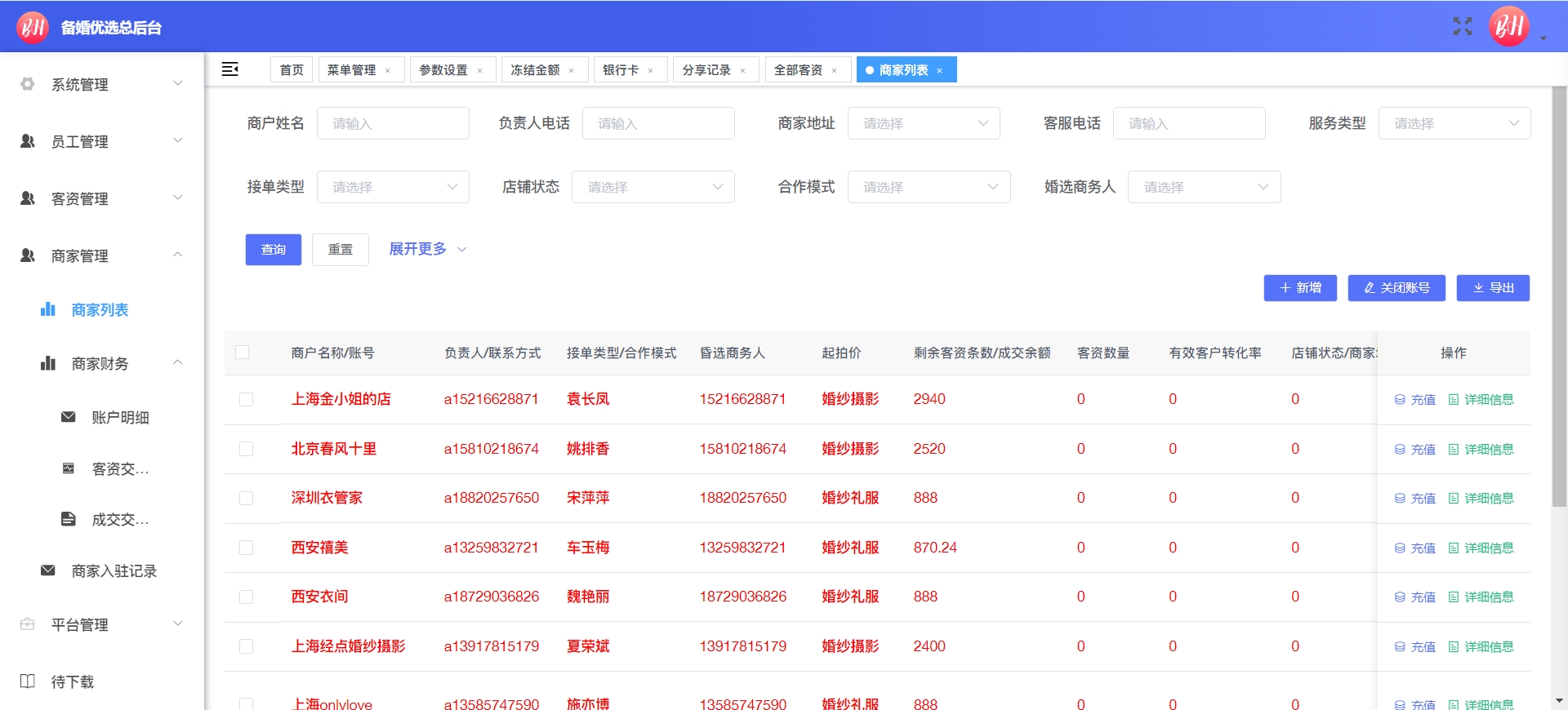
Task: Expand more filters via 展开更多
Action: 427,249
